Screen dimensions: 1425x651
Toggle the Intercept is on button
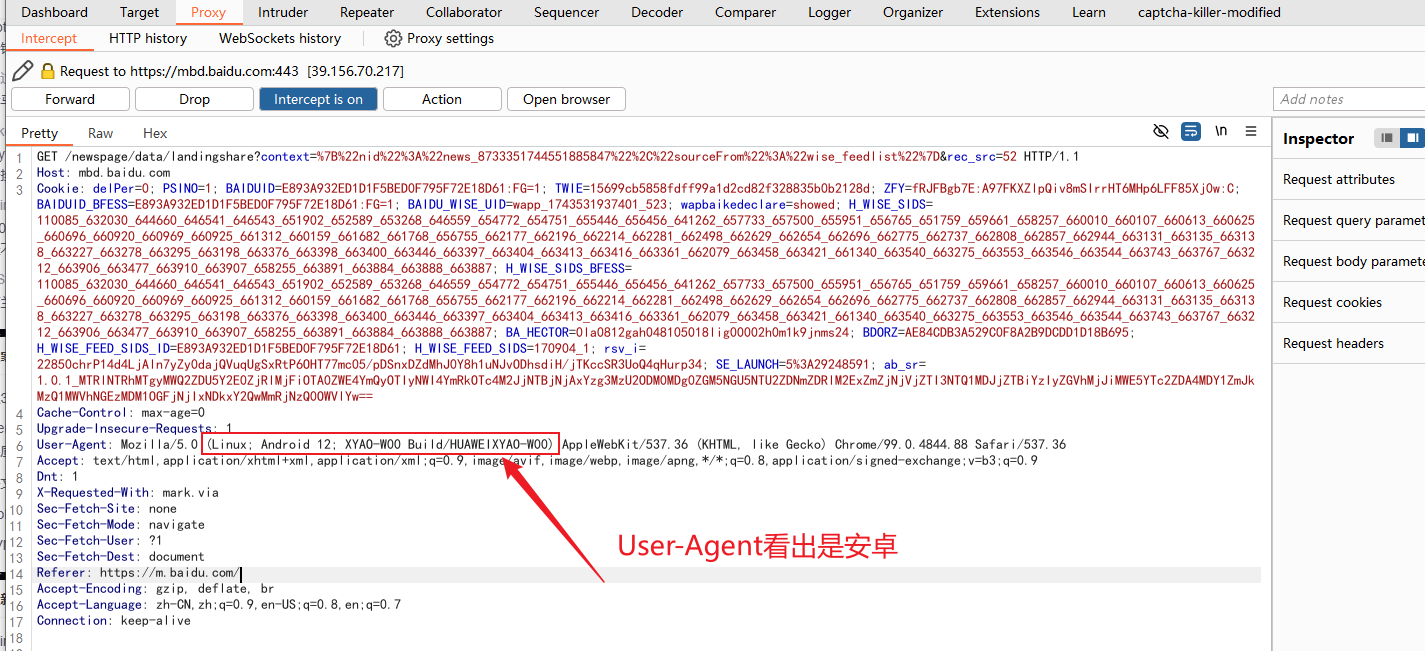coord(318,99)
